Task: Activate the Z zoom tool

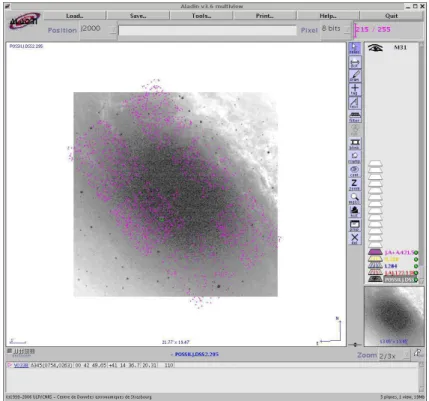Action: tap(354, 184)
